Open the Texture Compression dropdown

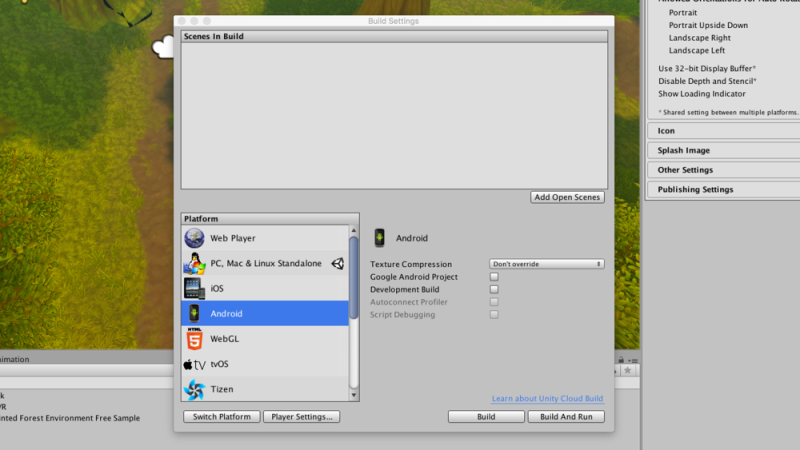[x=547, y=264]
